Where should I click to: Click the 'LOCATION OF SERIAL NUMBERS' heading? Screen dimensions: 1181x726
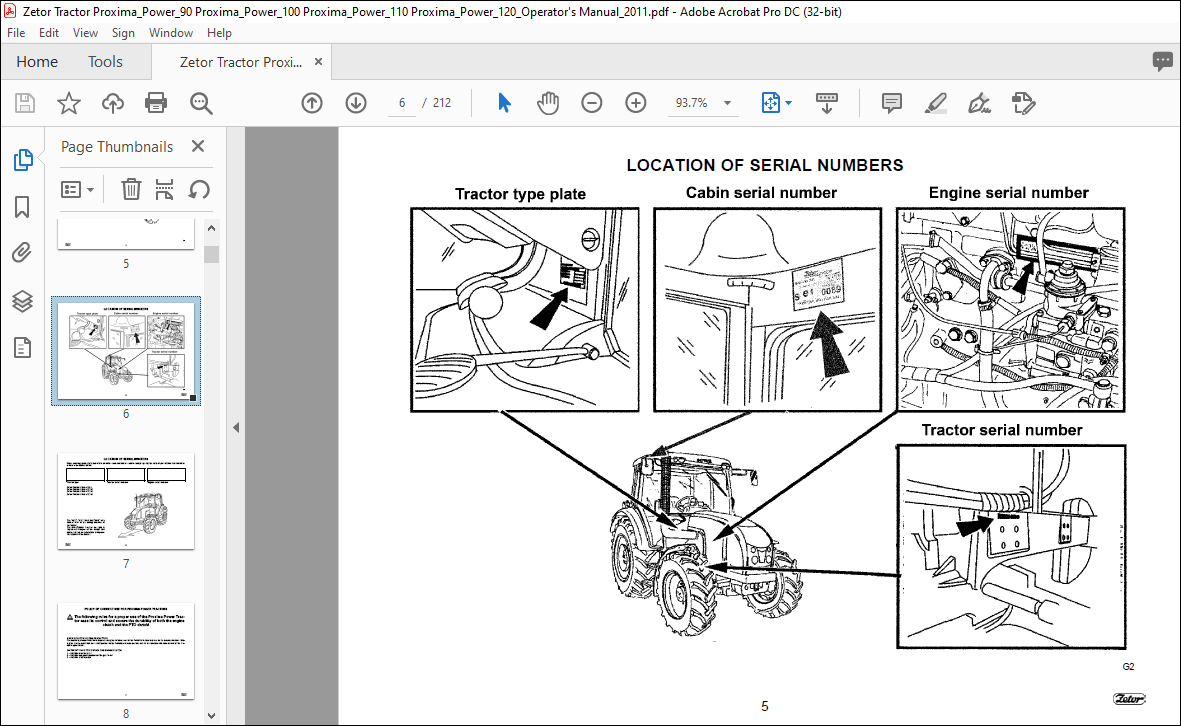[764, 165]
